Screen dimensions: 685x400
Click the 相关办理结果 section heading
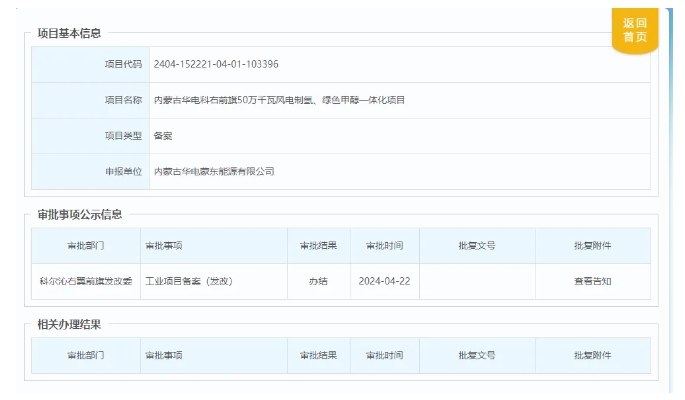click(69, 325)
